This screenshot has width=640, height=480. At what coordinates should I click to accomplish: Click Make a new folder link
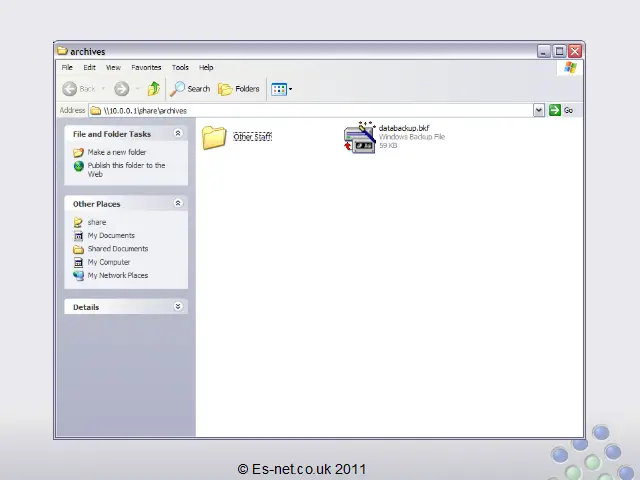tap(116, 152)
